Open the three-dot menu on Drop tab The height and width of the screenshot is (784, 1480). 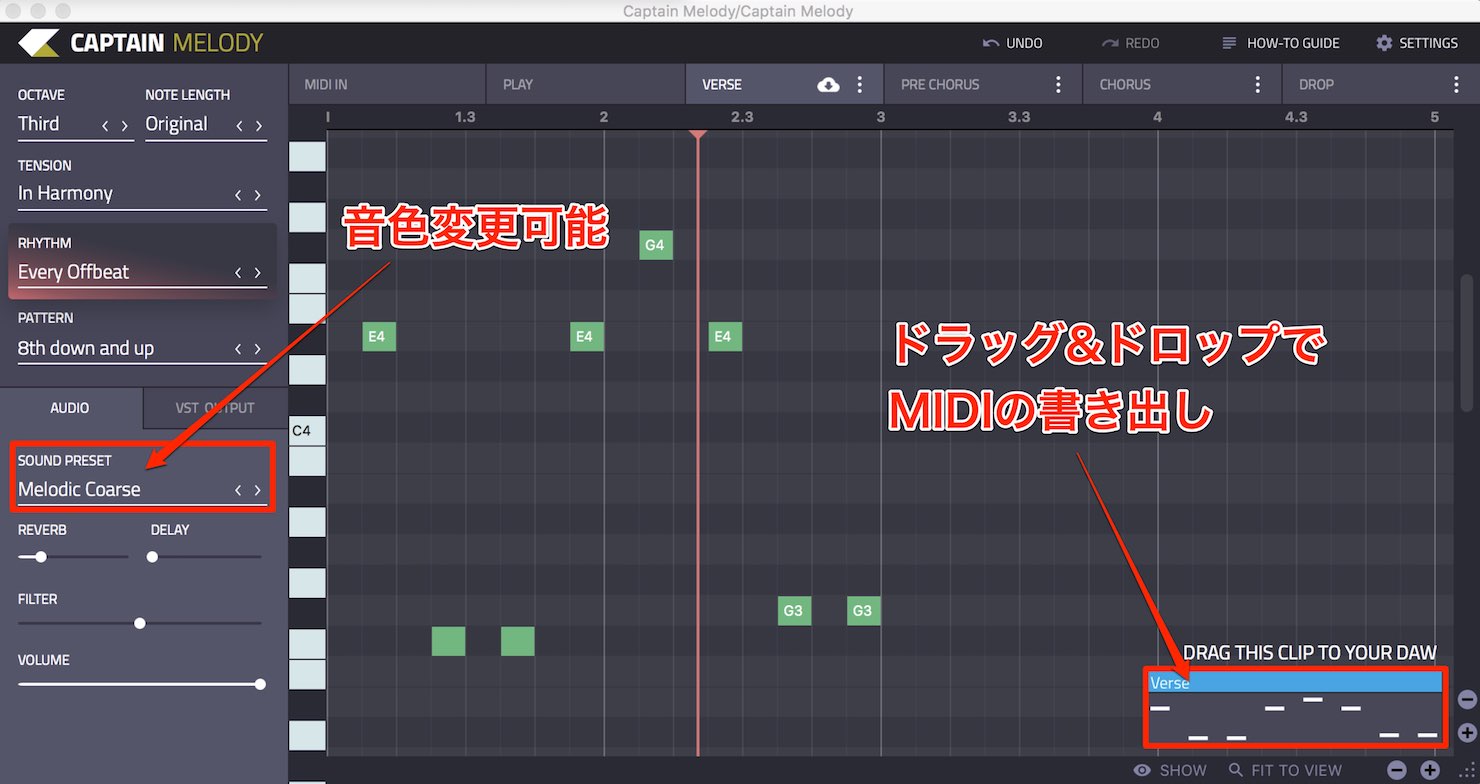1456,85
